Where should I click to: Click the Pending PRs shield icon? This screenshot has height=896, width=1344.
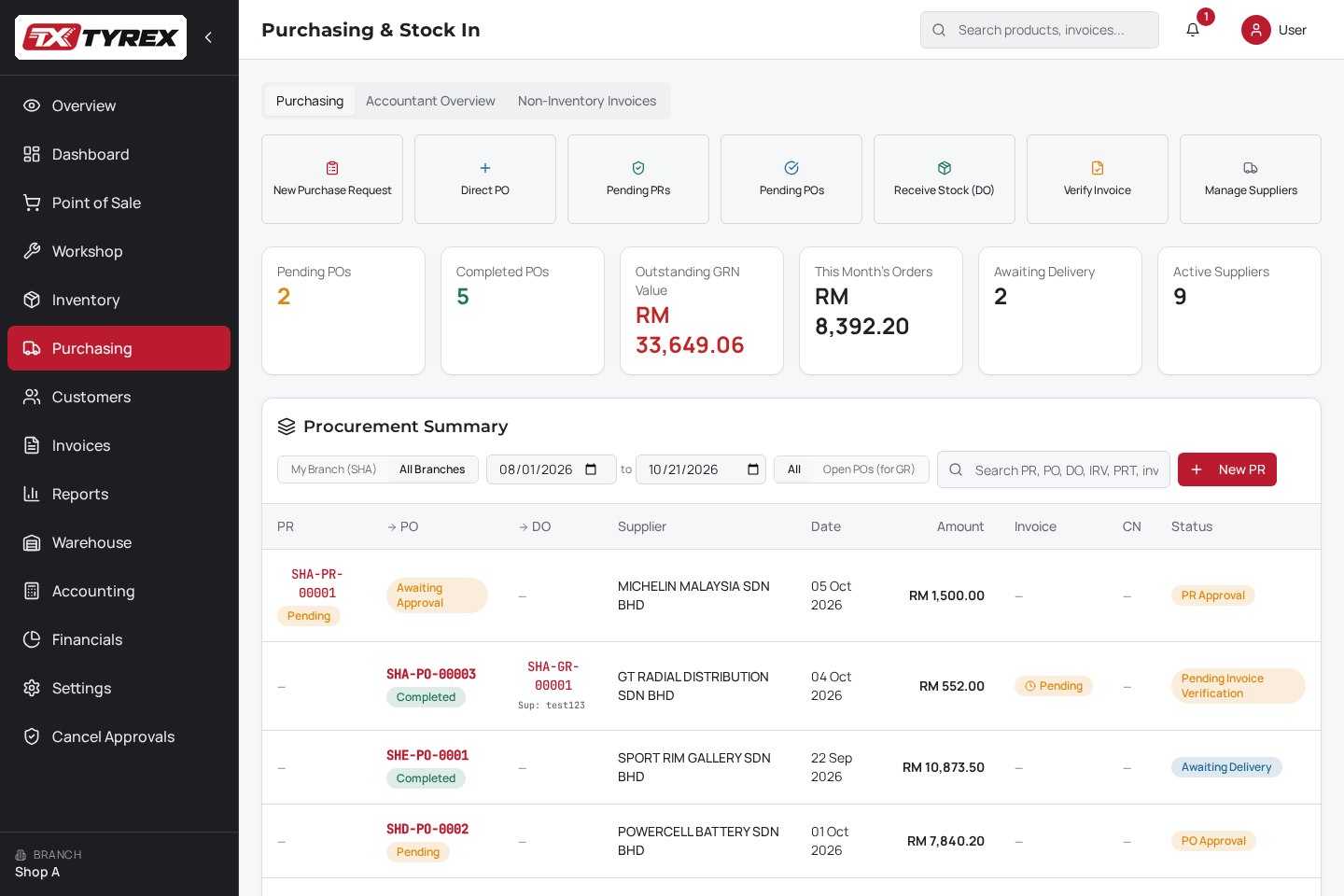638,168
